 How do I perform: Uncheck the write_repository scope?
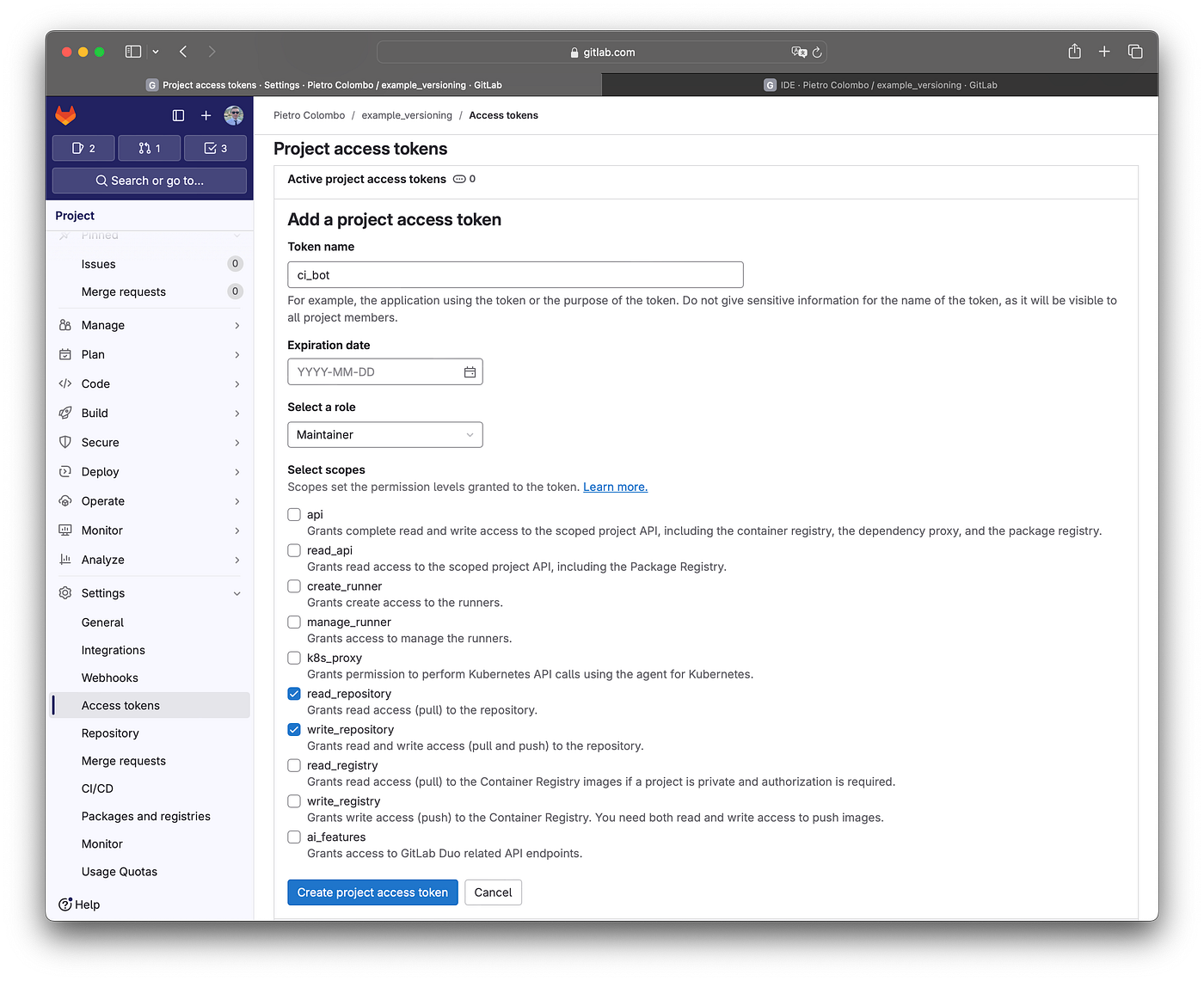[x=294, y=729]
